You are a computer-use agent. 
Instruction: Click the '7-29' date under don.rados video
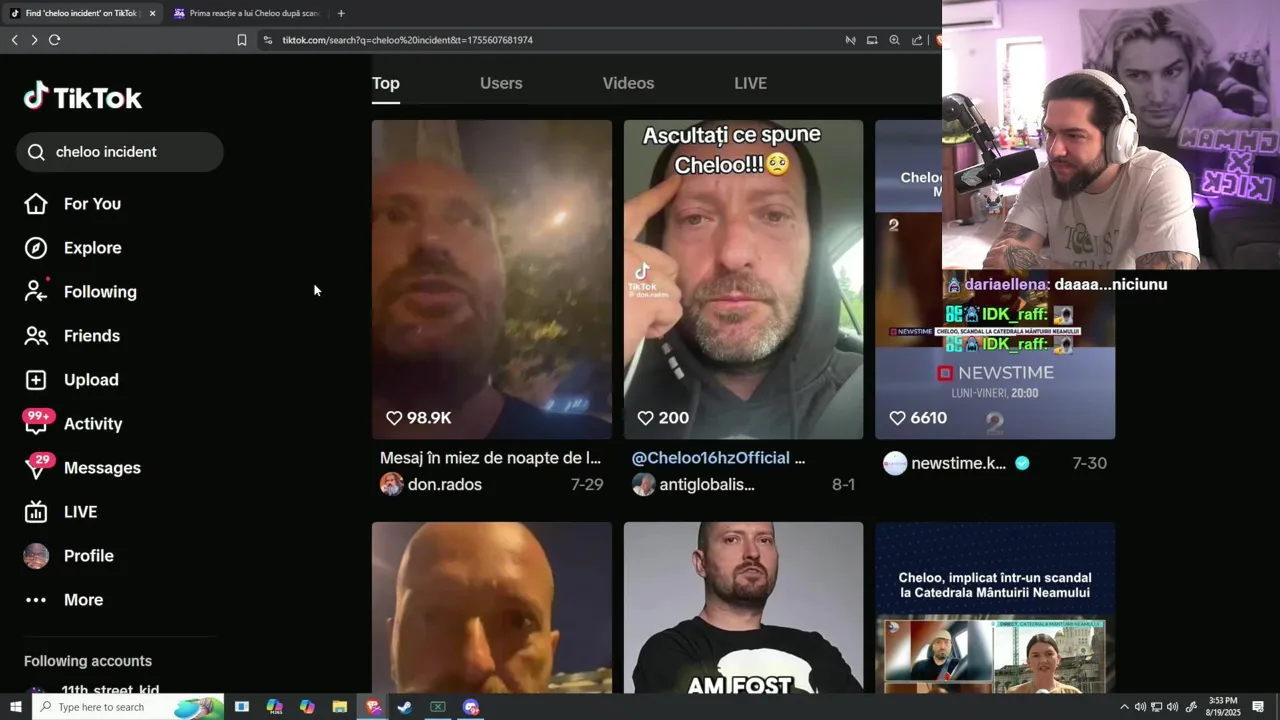pyautogui.click(x=587, y=485)
